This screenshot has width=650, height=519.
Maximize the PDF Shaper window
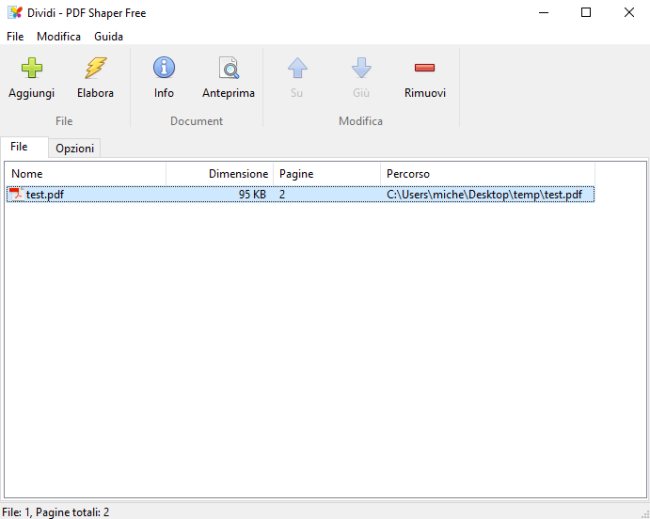[x=586, y=12]
